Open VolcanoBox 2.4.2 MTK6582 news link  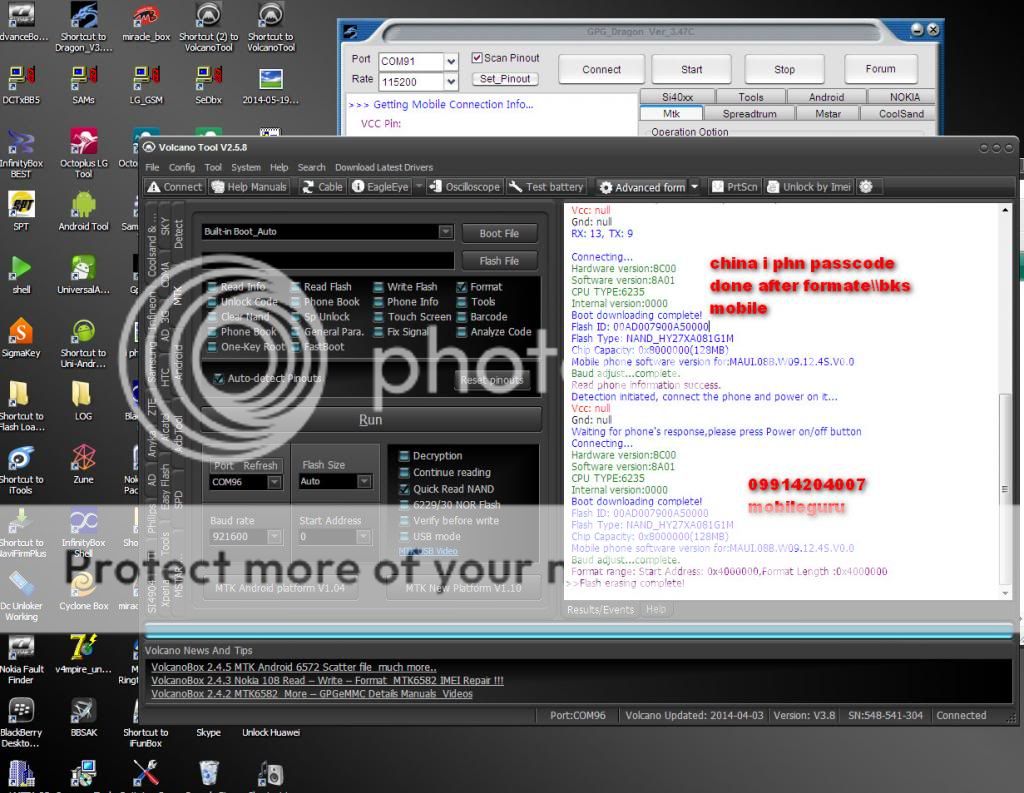click(x=312, y=694)
